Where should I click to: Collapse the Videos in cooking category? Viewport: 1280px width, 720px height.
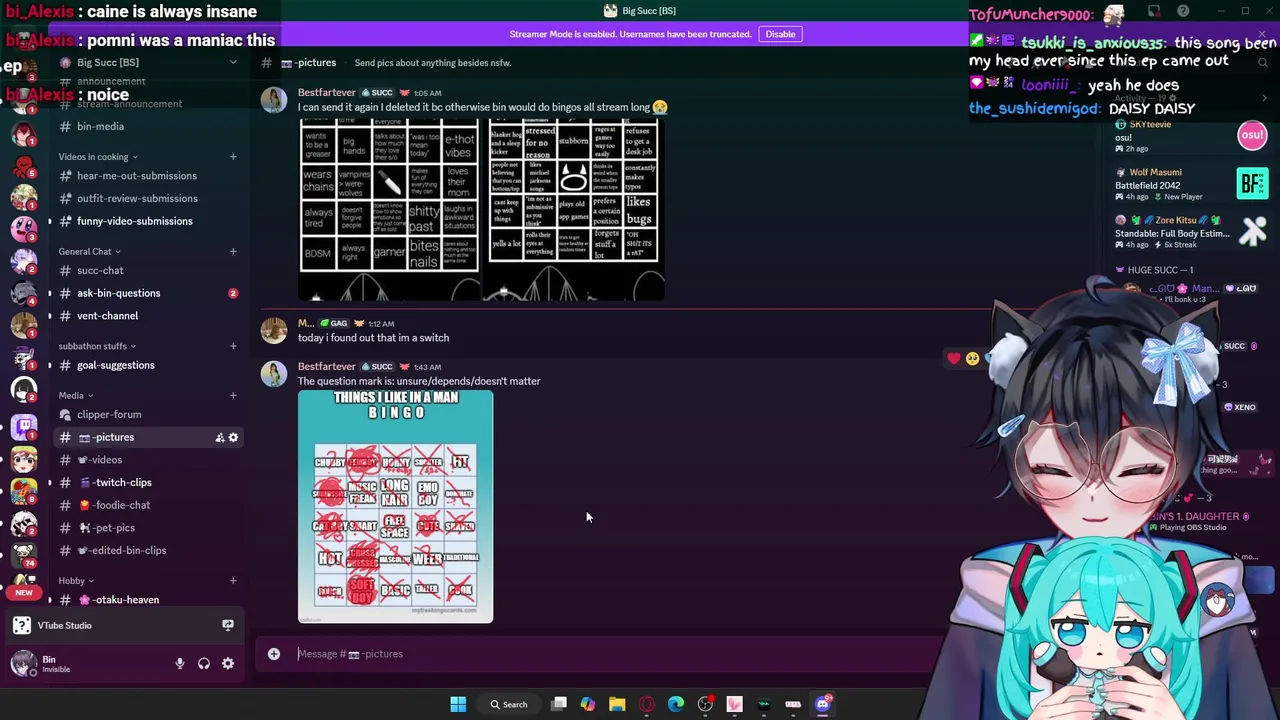98,157
